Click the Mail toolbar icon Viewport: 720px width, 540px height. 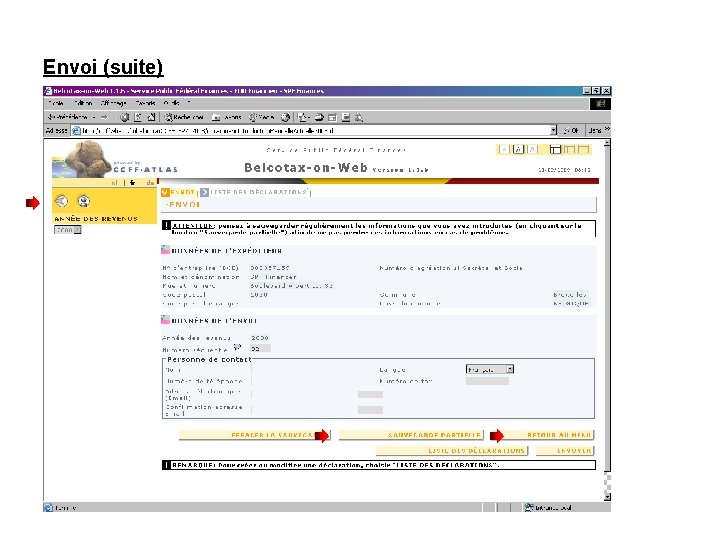pos(303,118)
